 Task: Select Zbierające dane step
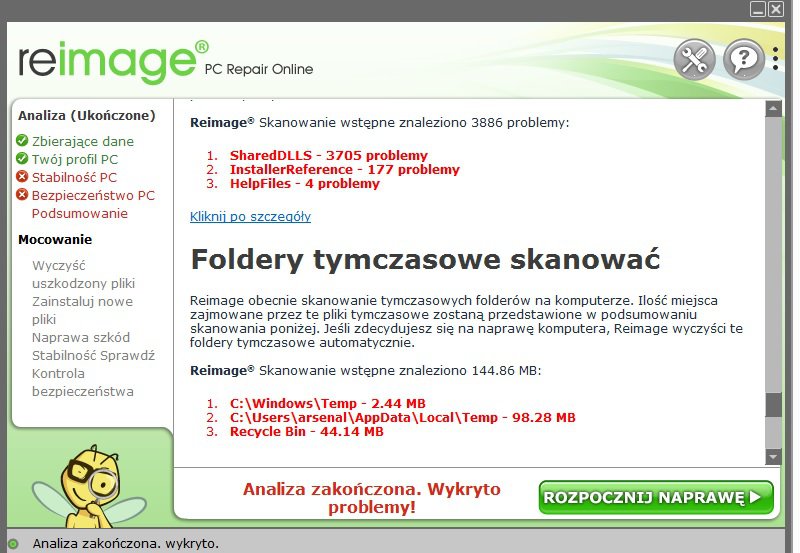tap(83, 141)
